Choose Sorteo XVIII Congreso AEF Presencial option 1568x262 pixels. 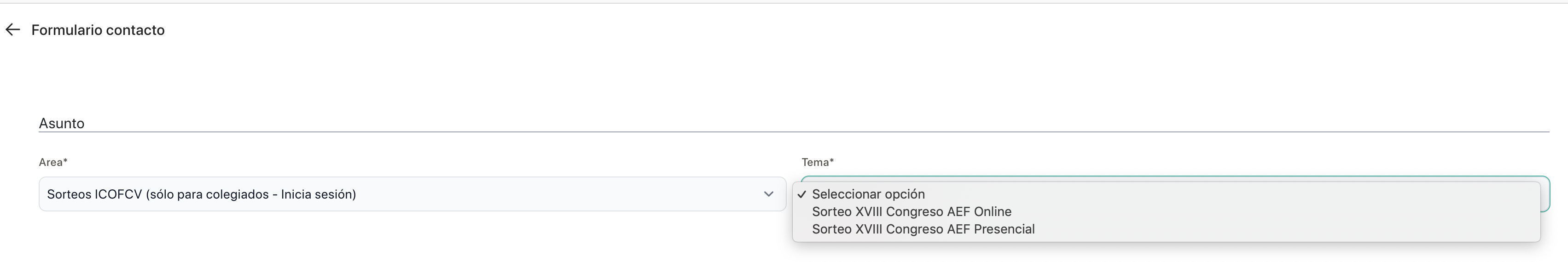click(923, 229)
